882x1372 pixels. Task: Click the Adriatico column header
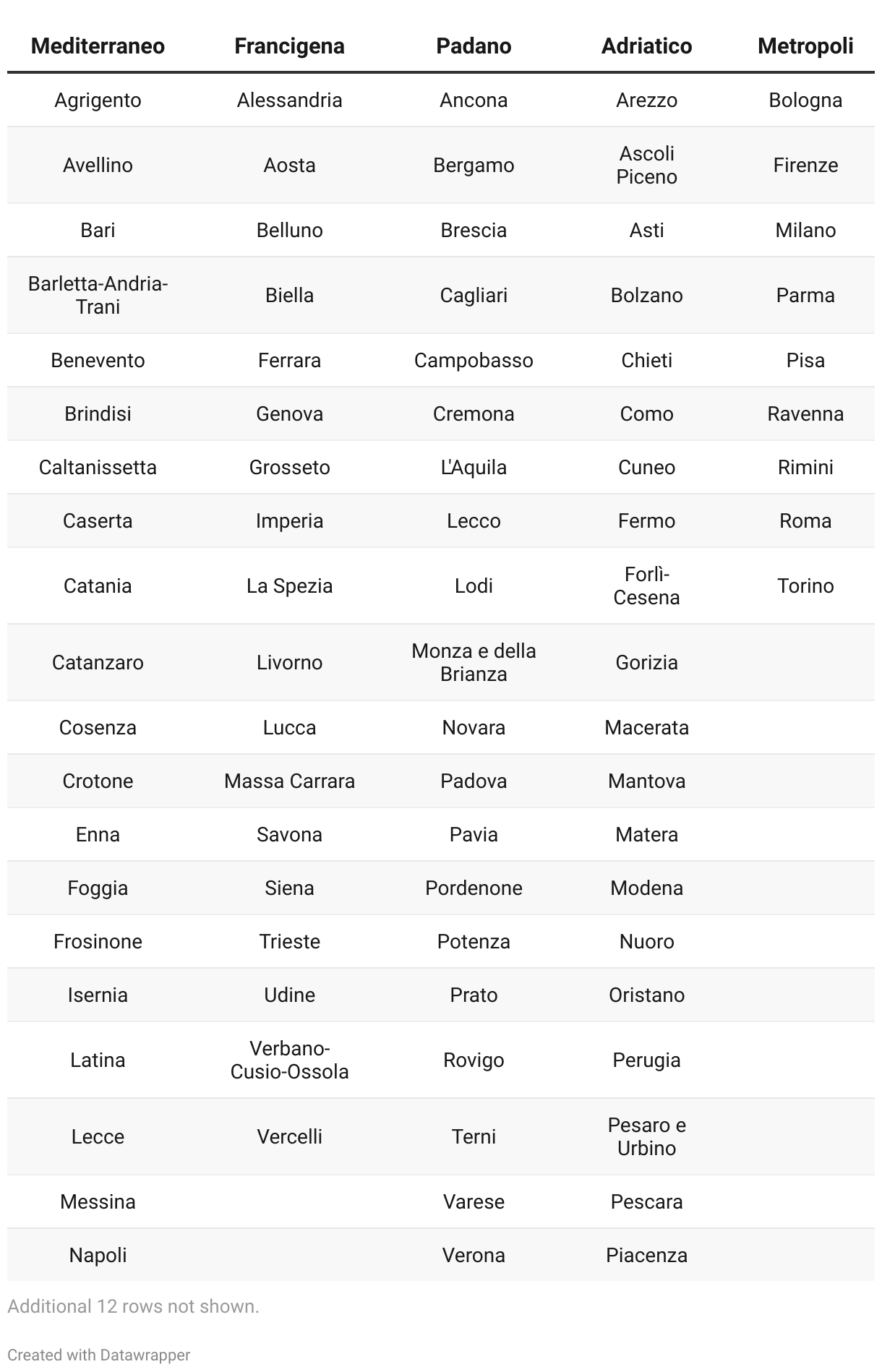coord(646,46)
